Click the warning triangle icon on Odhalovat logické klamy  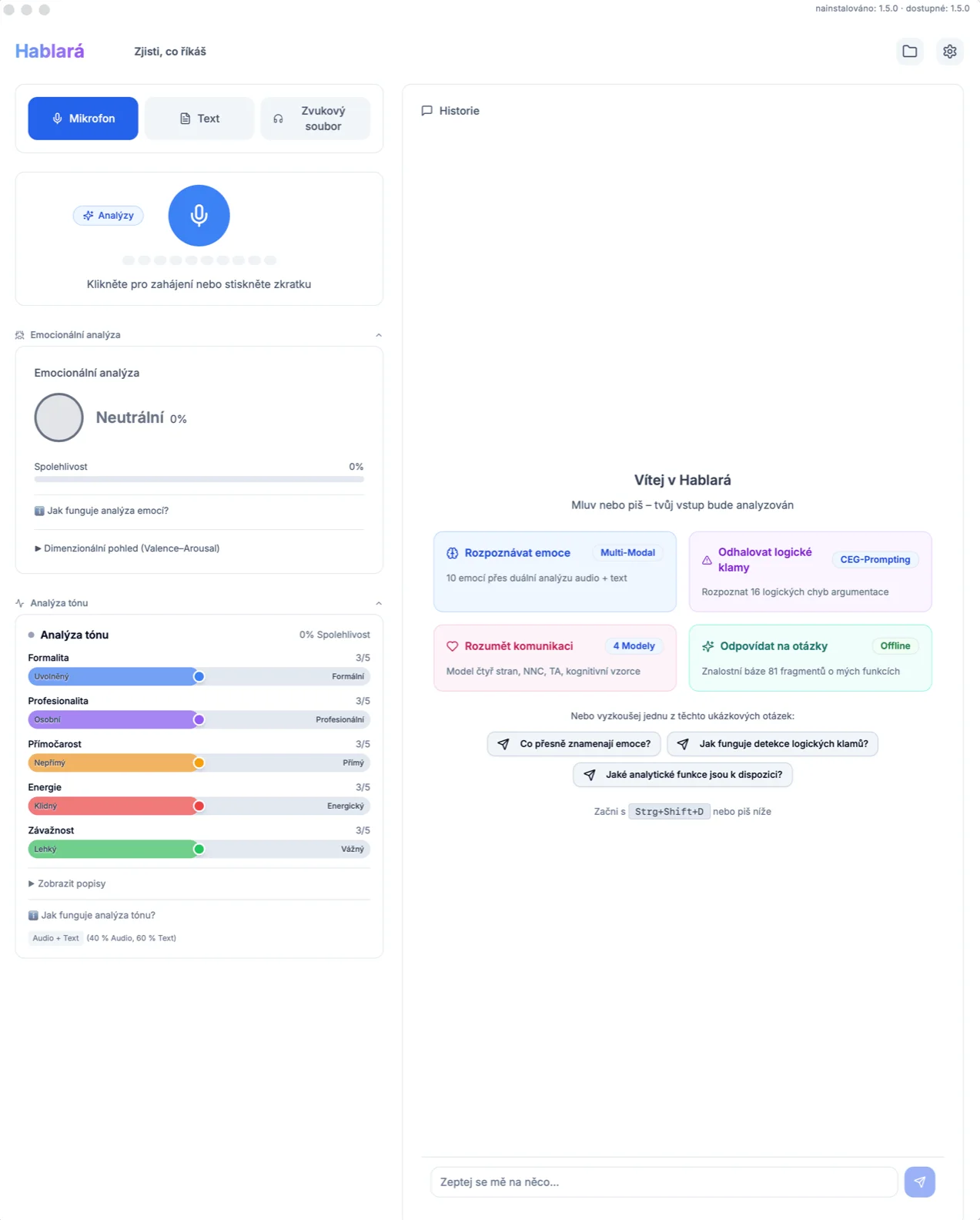pos(707,560)
